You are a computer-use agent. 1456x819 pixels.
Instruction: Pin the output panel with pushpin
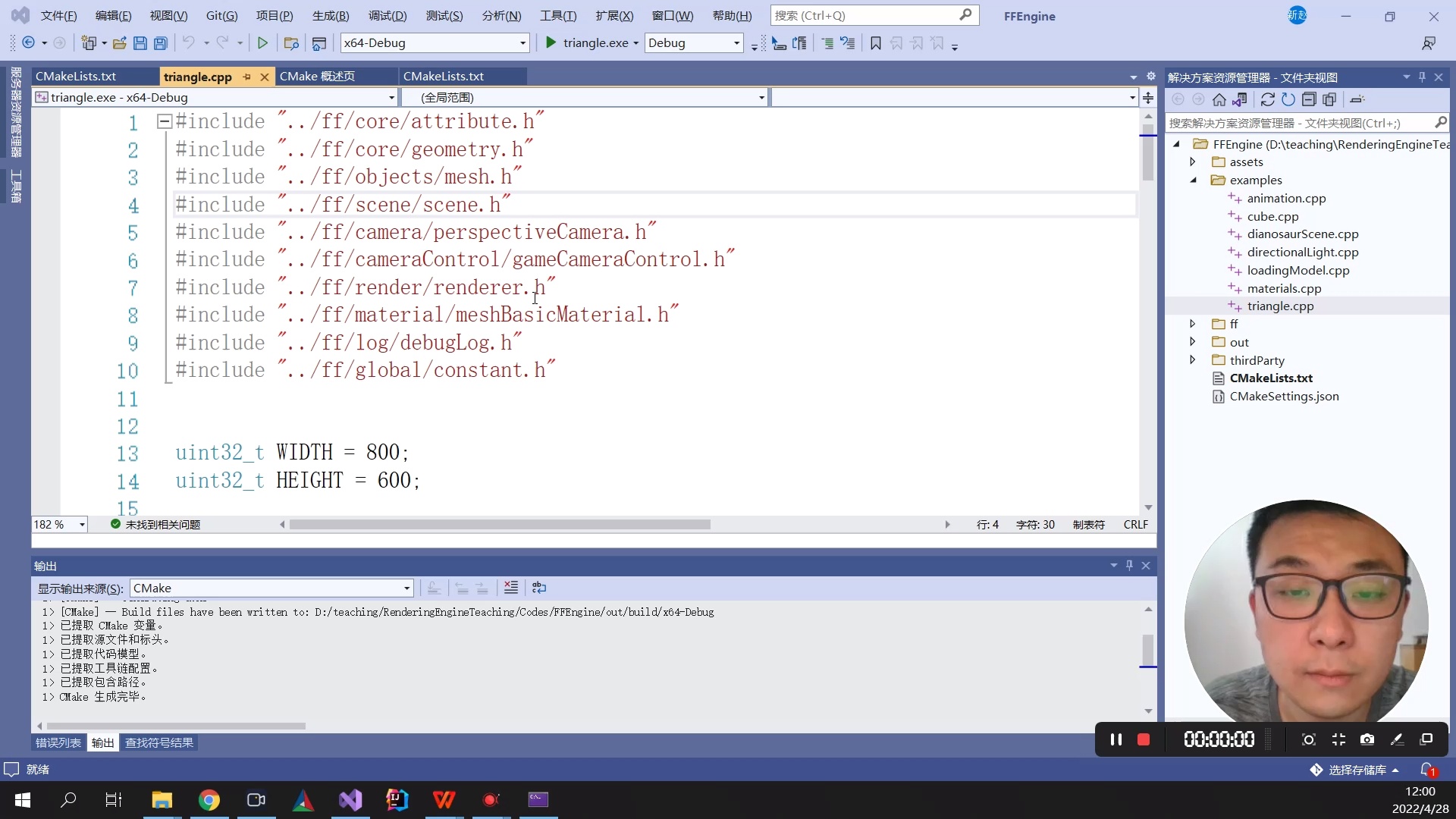(x=1129, y=566)
